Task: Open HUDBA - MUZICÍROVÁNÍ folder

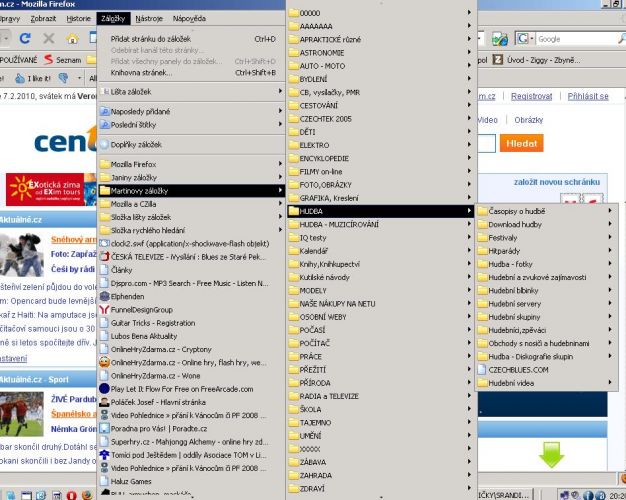Action: click(380, 224)
